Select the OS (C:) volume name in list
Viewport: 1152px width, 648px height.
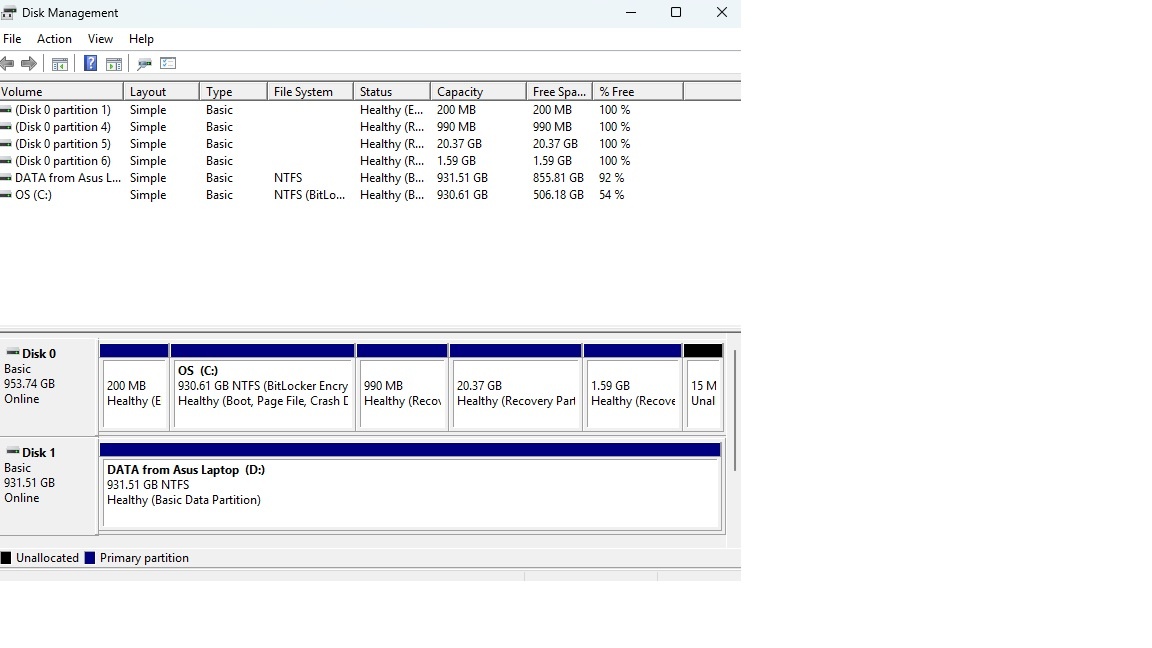click(33, 195)
